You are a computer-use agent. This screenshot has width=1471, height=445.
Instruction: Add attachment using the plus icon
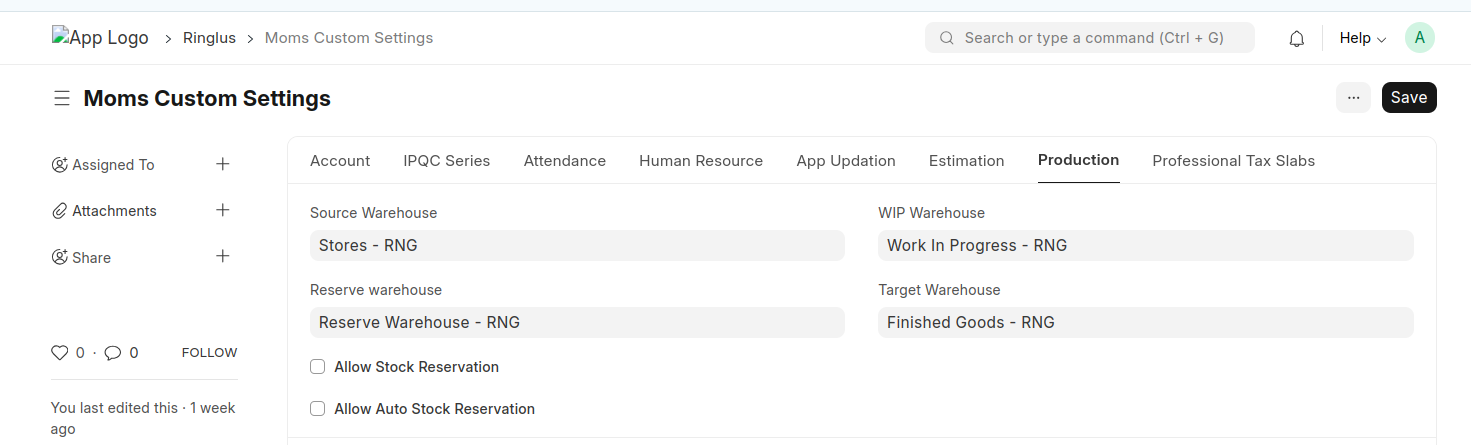(x=223, y=210)
